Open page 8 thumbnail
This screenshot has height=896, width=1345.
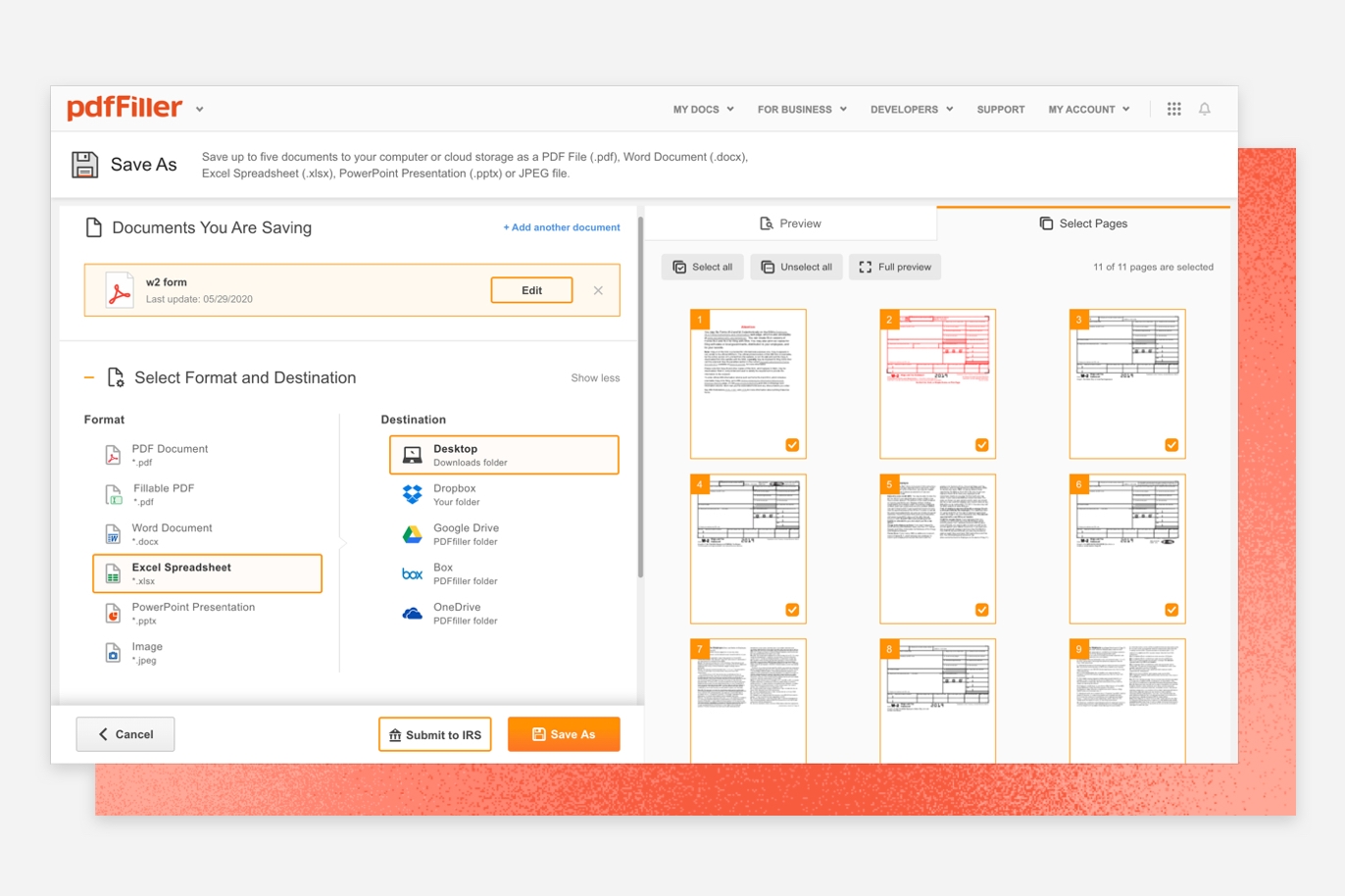pos(937,701)
